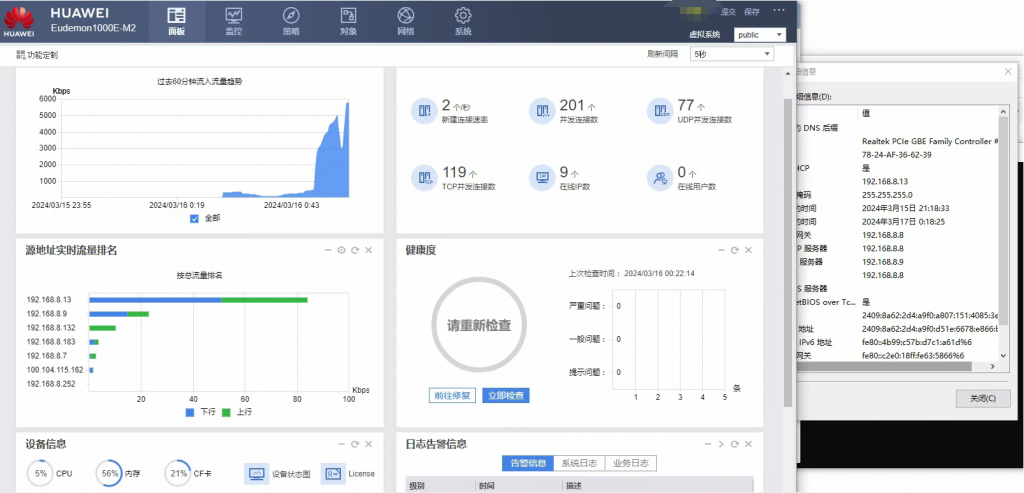The width and height of the screenshot is (1024, 493).
Task: Click the 设备状态图 device status icon
Action: [x=256, y=473]
